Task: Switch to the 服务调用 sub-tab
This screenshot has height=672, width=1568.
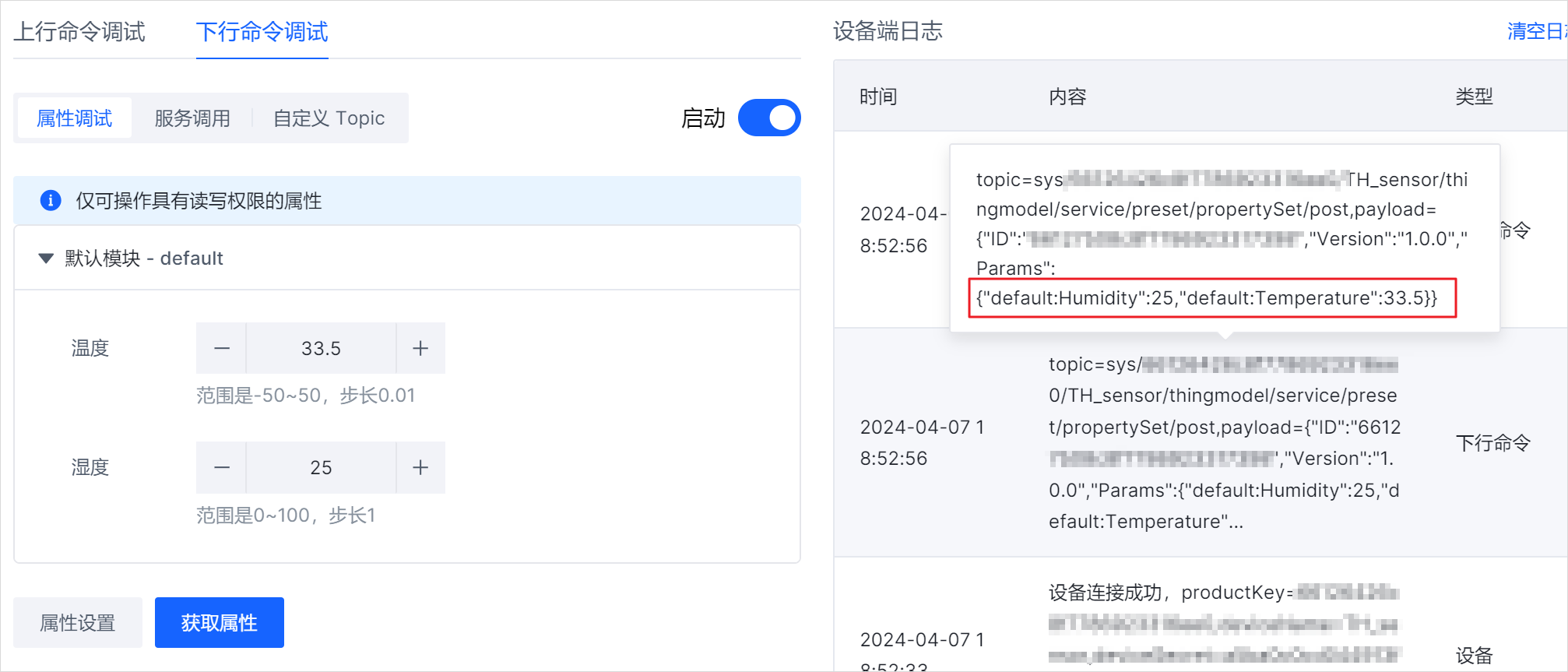Action: [x=192, y=118]
